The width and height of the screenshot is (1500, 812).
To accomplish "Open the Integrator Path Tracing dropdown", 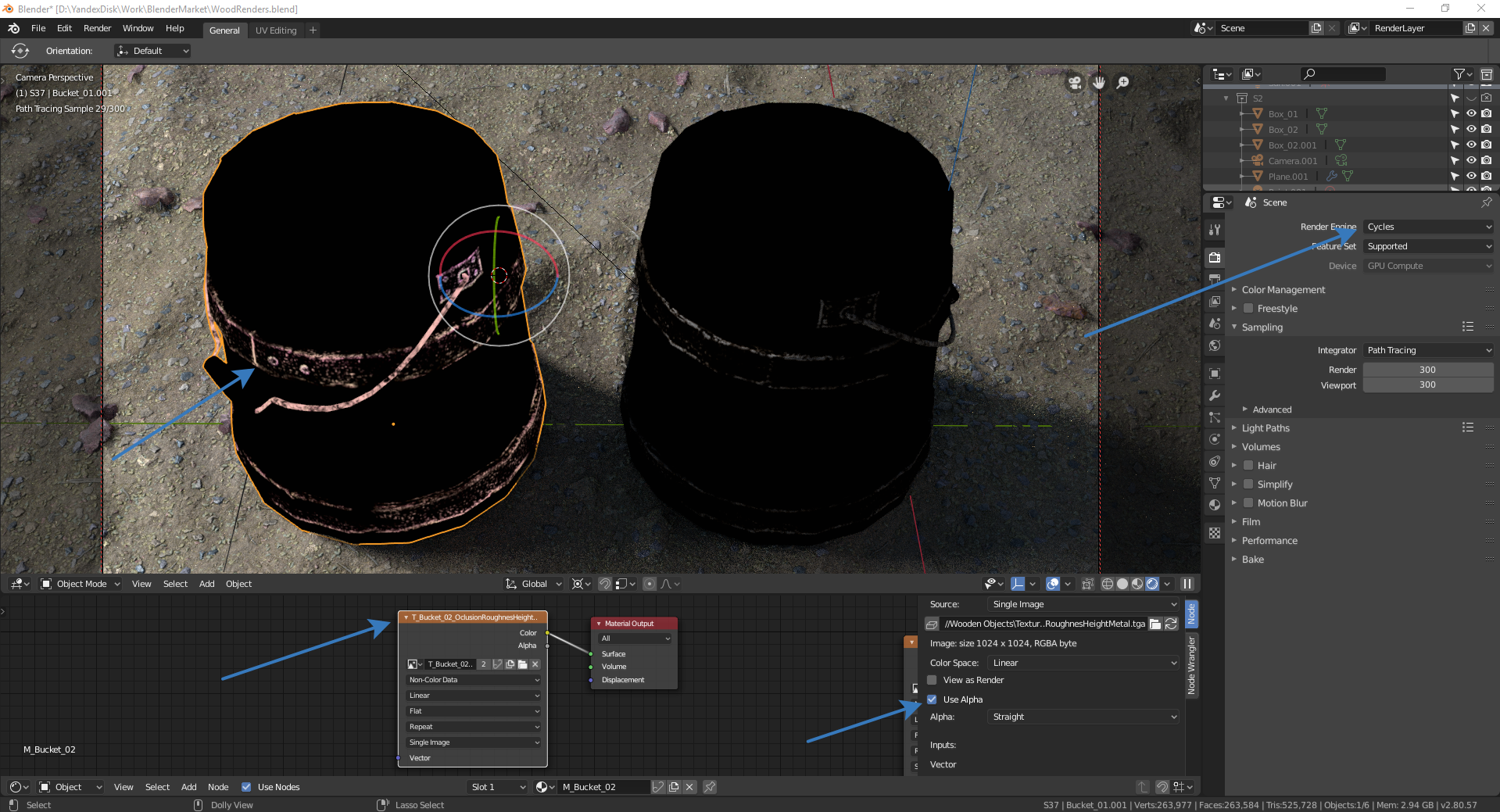I will (x=1428, y=350).
